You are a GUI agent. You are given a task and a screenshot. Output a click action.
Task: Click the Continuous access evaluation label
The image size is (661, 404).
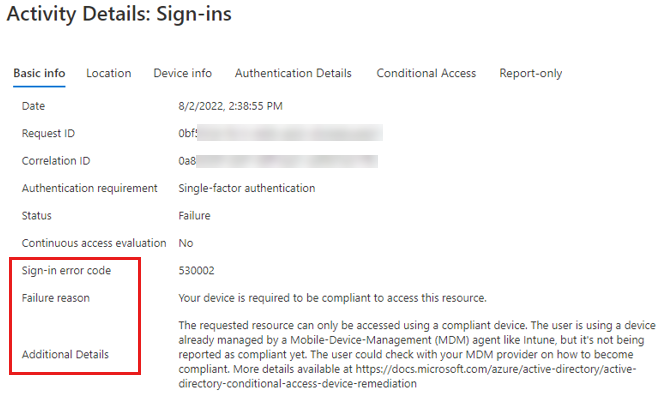click(x=94, y=243)
